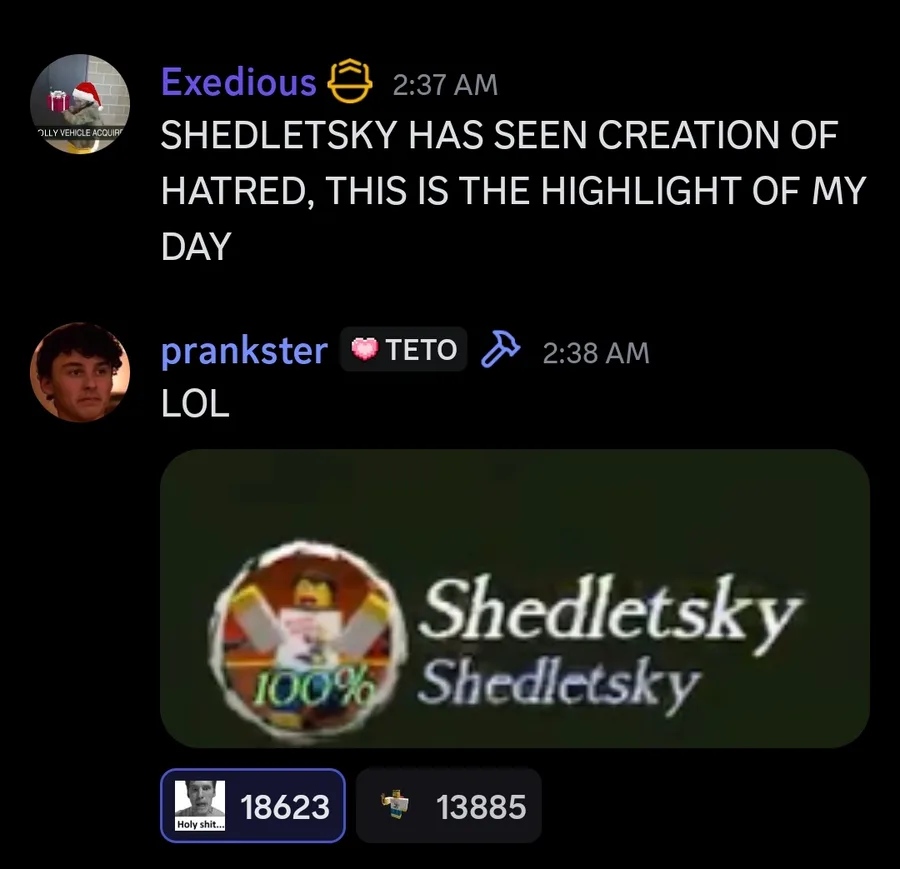Viewport: 900px width, 869px height.
Task: Open the Shedletsky image attachment
Action: coord(515,598)
